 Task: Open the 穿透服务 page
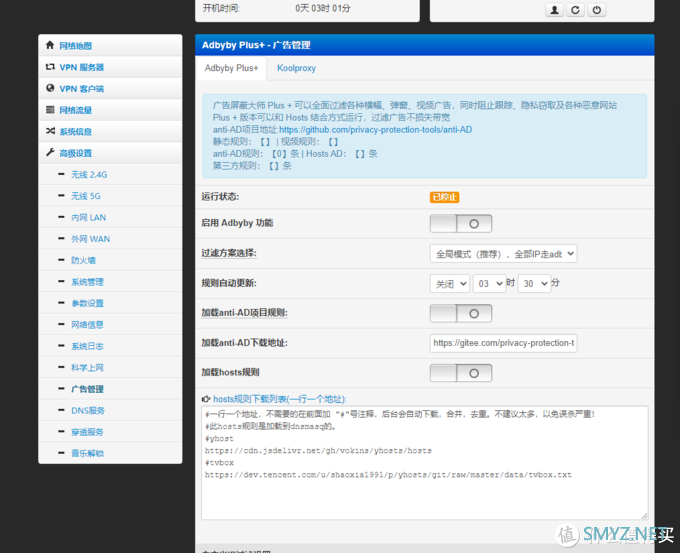[x=87, y=432]
